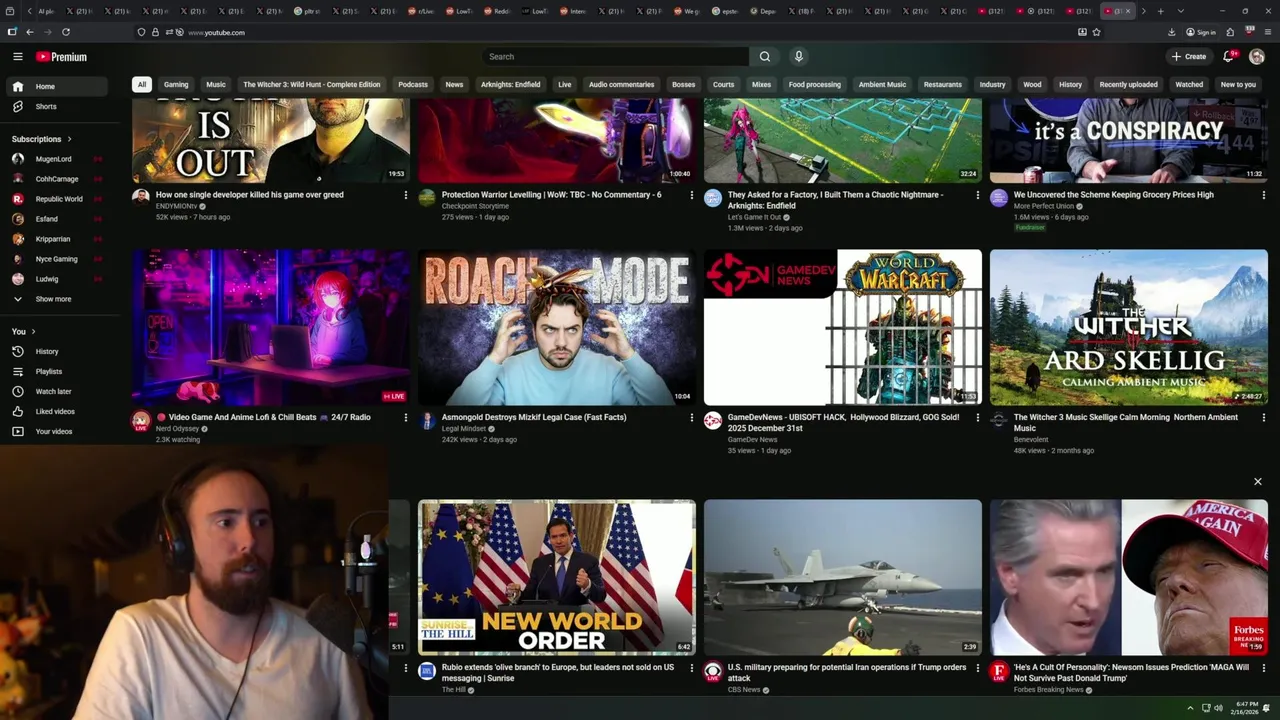The image size is (1280, 720).
Task: Open ENDYMIONtv channel avatar
Action: (140, 198)
